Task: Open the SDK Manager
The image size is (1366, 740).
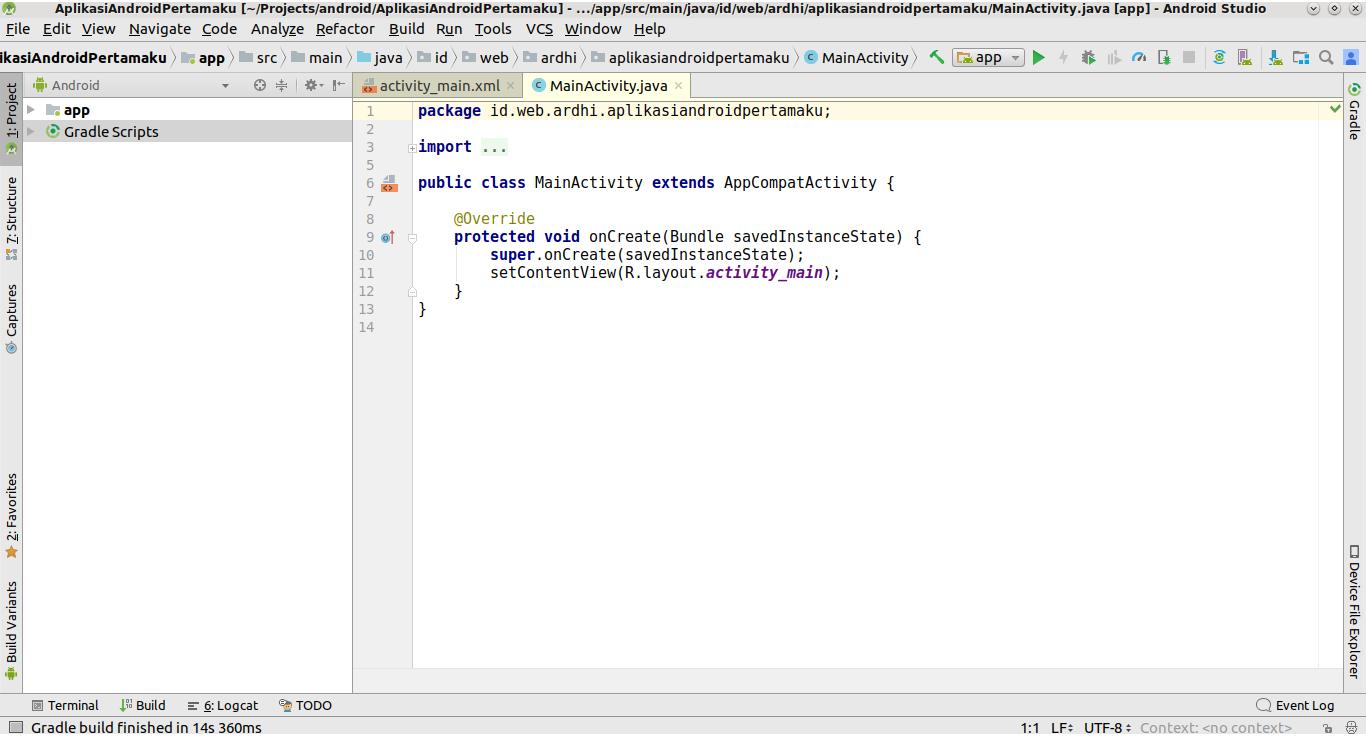Action: click(x=1276, y=57)
